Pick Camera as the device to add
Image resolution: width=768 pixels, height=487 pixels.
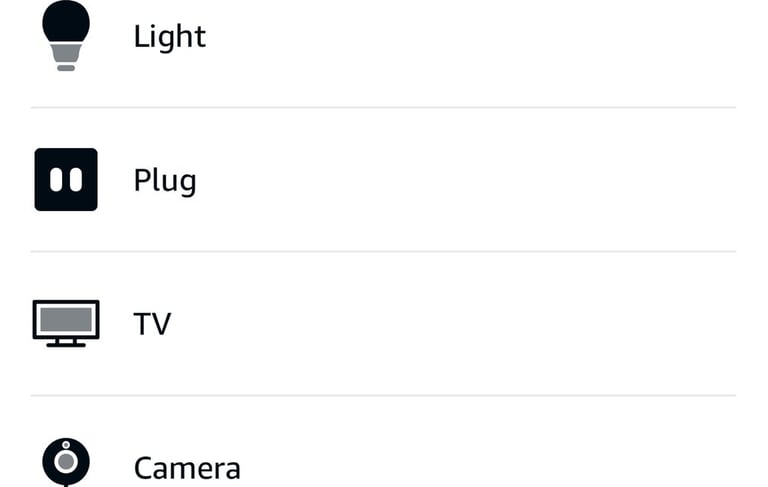pos(187,467)
